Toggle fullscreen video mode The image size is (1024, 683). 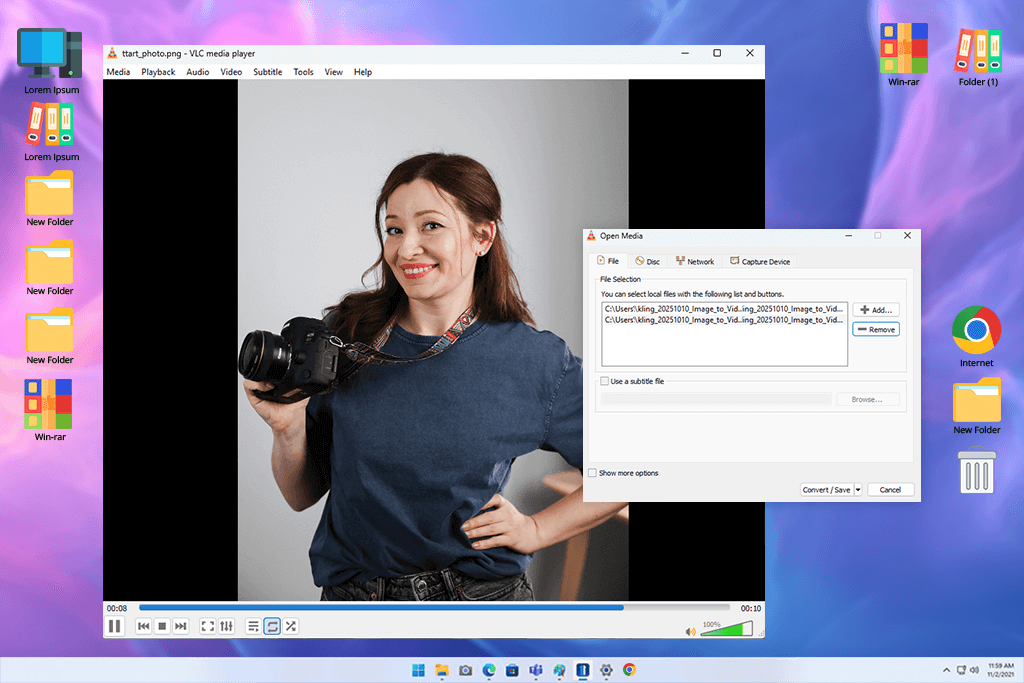click(208, 626)
